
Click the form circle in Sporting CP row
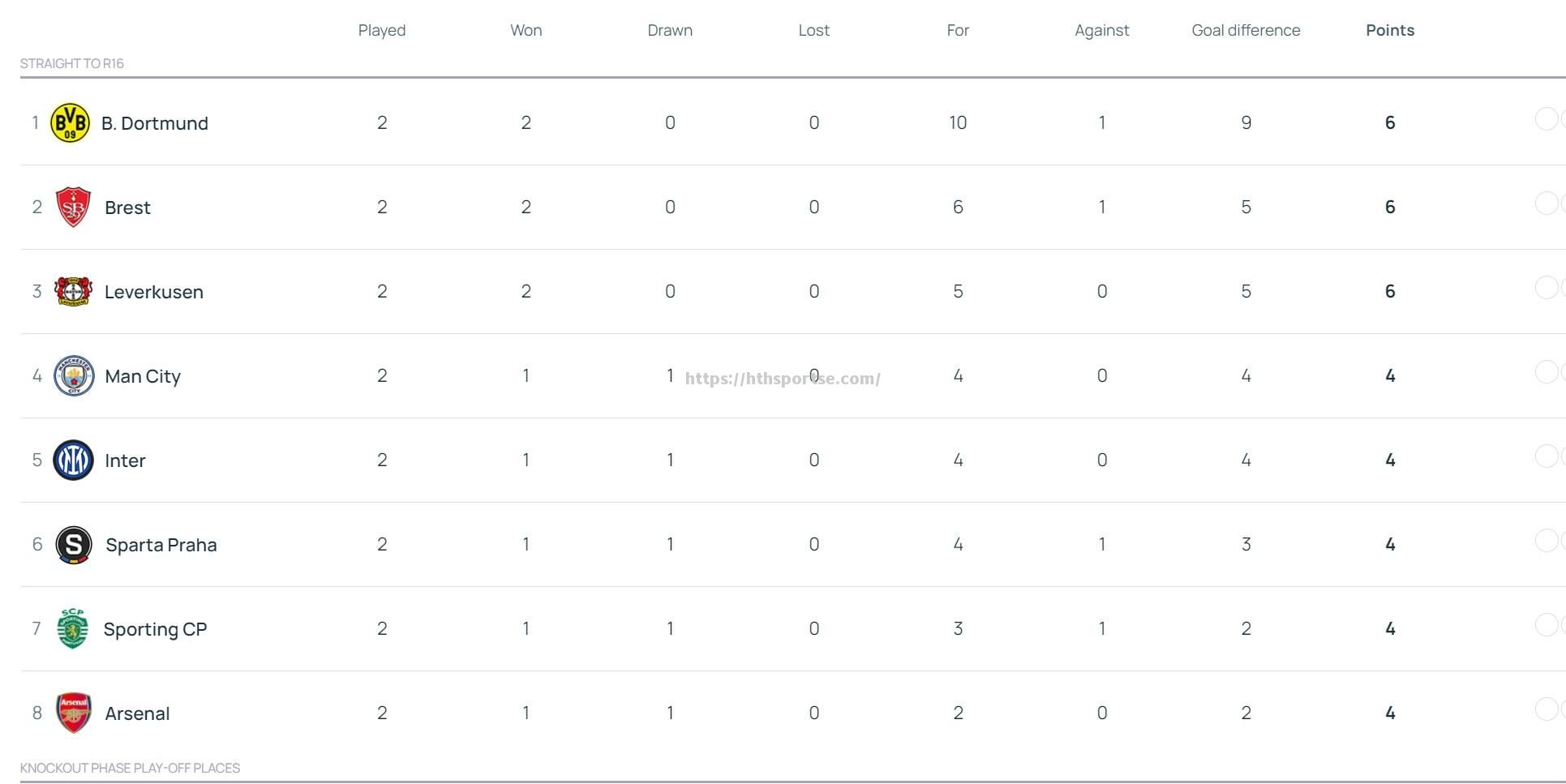[1547, 625]
